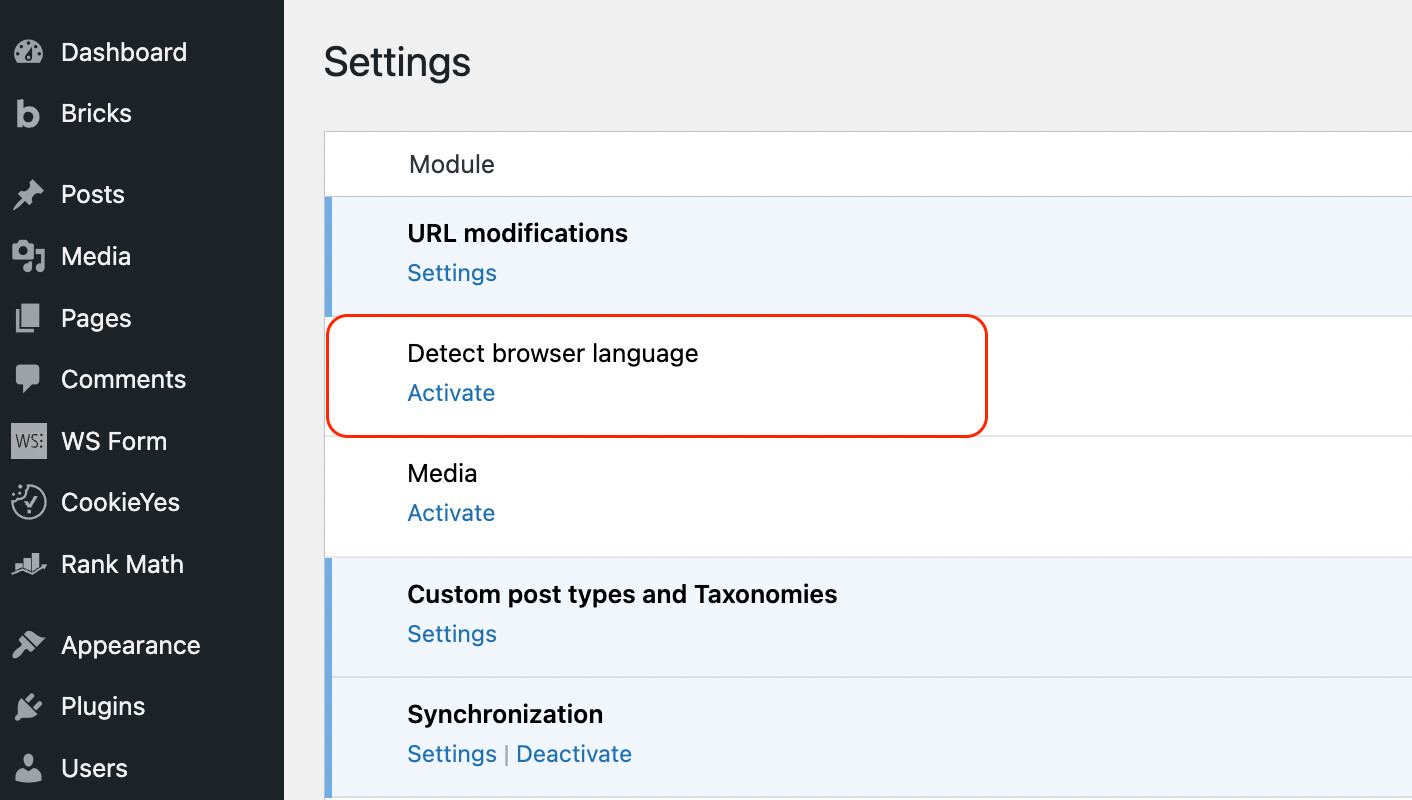The width and height of the screenshot is (1412, 800).
Task: Click the Dashboard gauge icon
Action: pyautogui.click(x=29, y=53)
